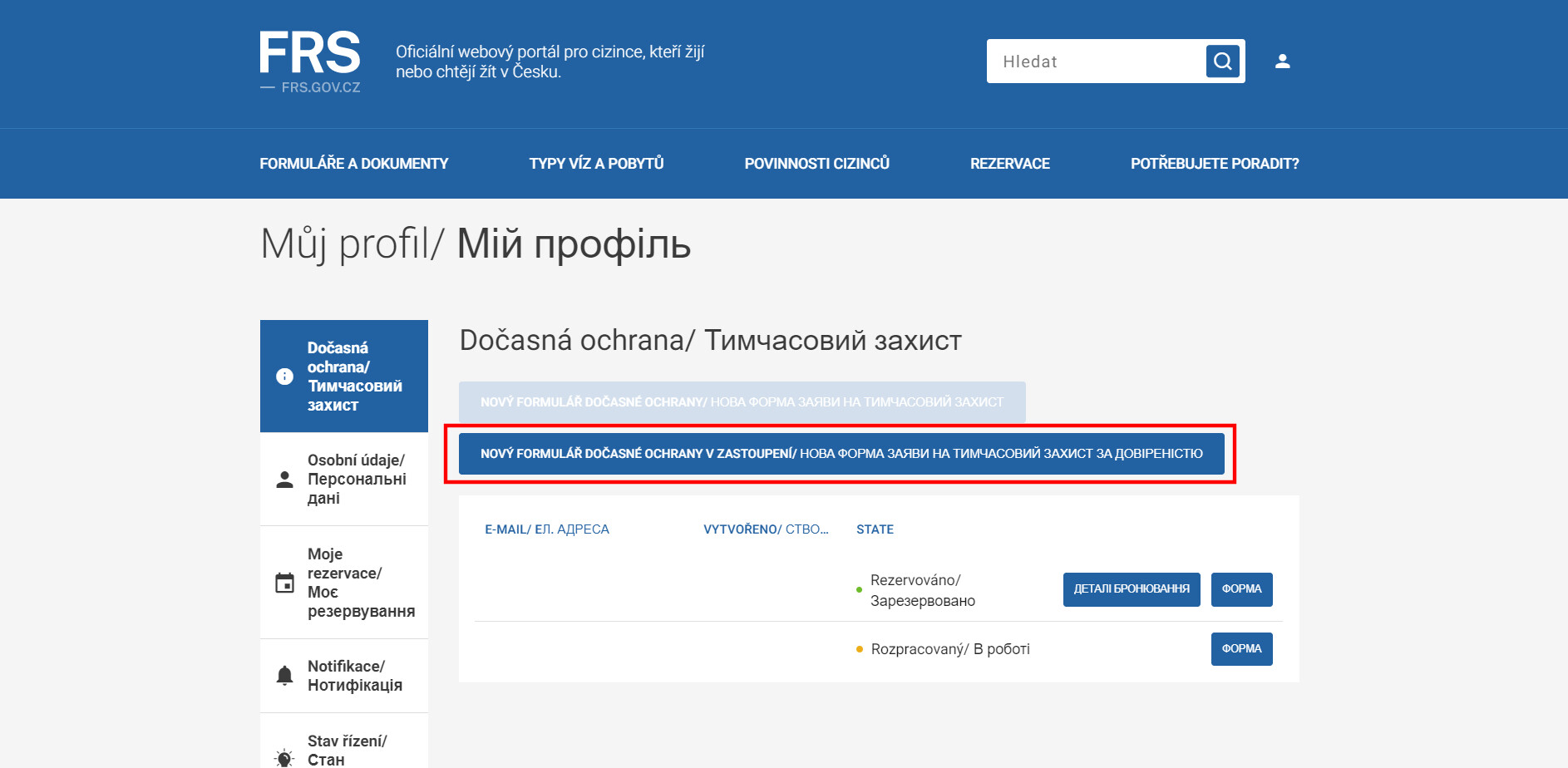1568x768 pixels.
Task: Focus the Hledat search field
Action: pyautogui.click(x=1096, y=61)
